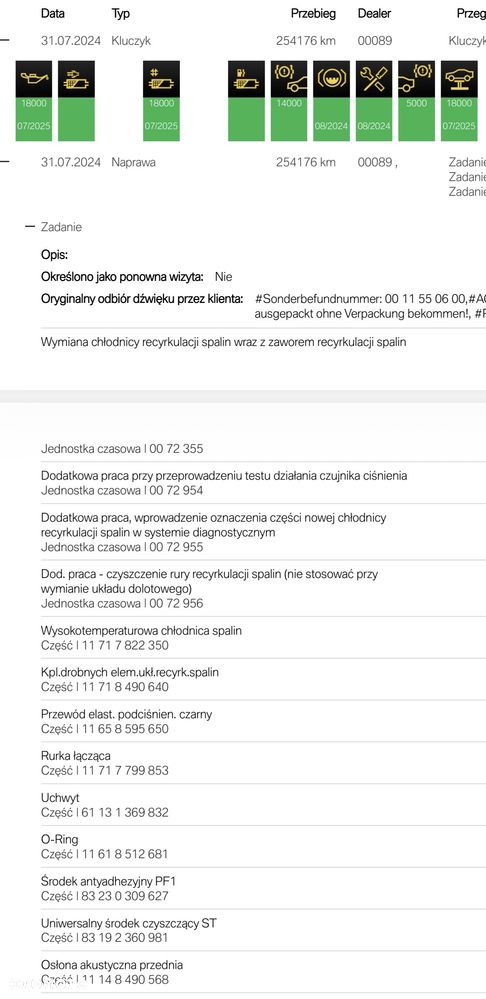
Task: Select the rear brake pads icon showing 5000
Action: (417, 79)
